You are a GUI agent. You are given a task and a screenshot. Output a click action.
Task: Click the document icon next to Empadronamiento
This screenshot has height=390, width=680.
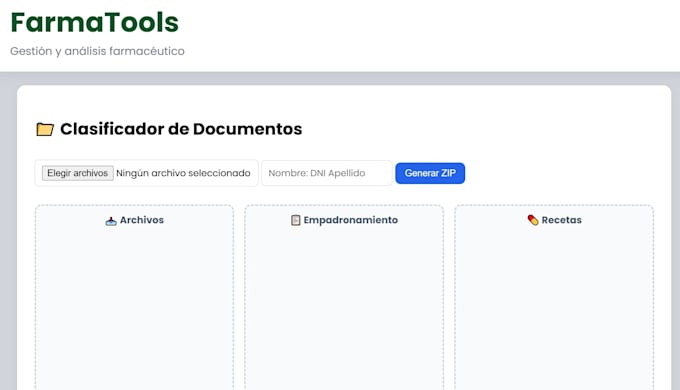[295, 220]
